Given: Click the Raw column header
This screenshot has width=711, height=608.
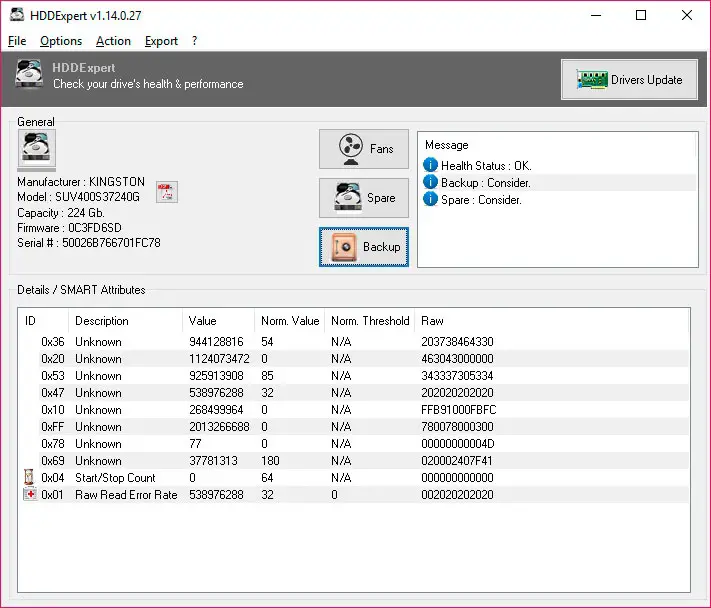Looking at the screenshot, I should pyautogui.click(x=432, y=321).
